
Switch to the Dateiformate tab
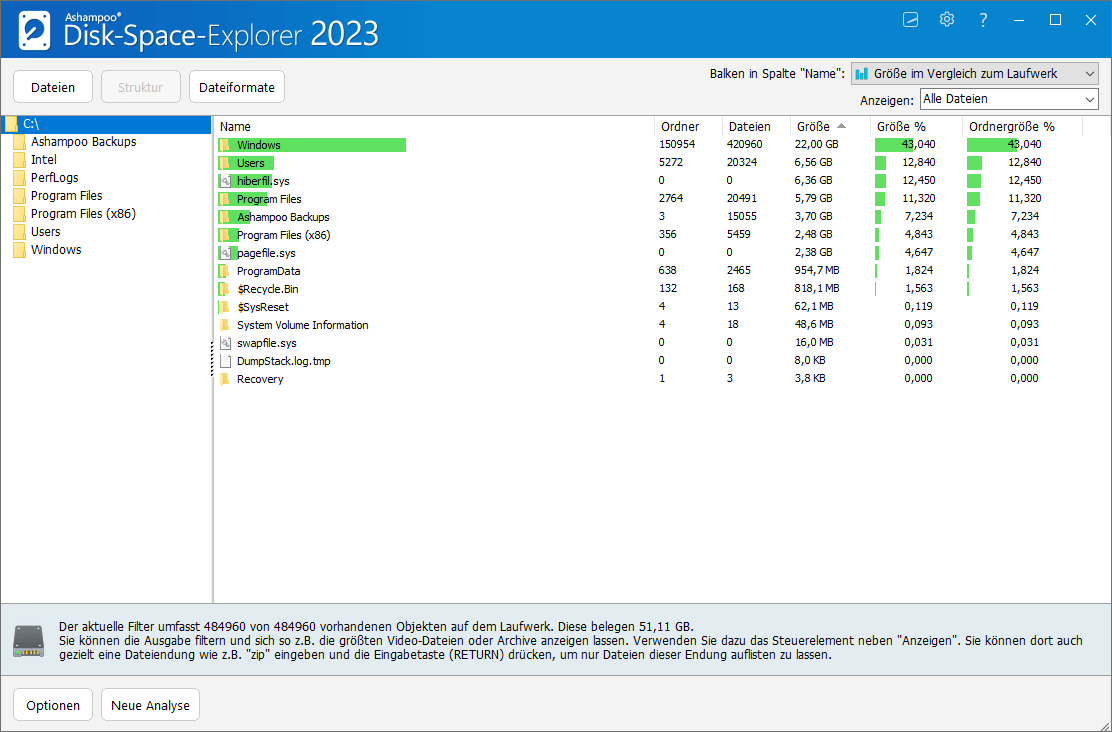236,86
